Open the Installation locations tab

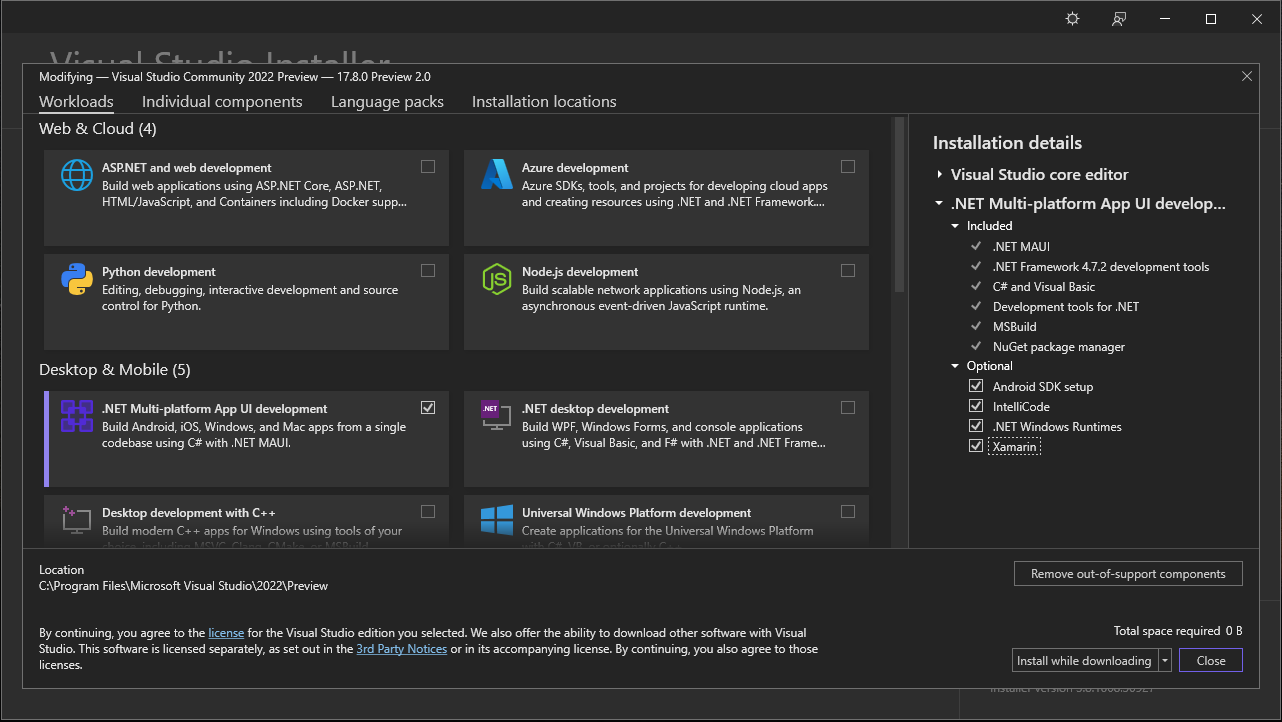click(544, 102)
